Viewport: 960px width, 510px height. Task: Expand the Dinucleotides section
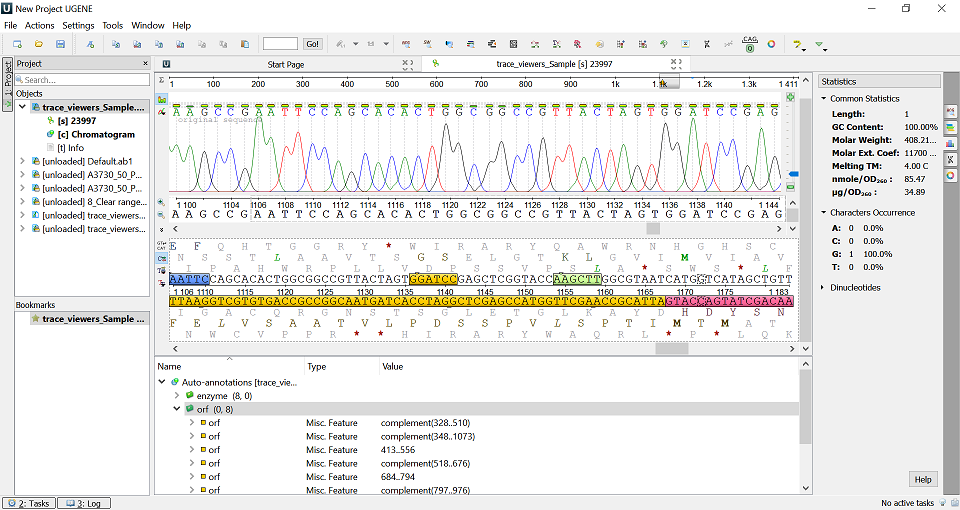[823, 287]
